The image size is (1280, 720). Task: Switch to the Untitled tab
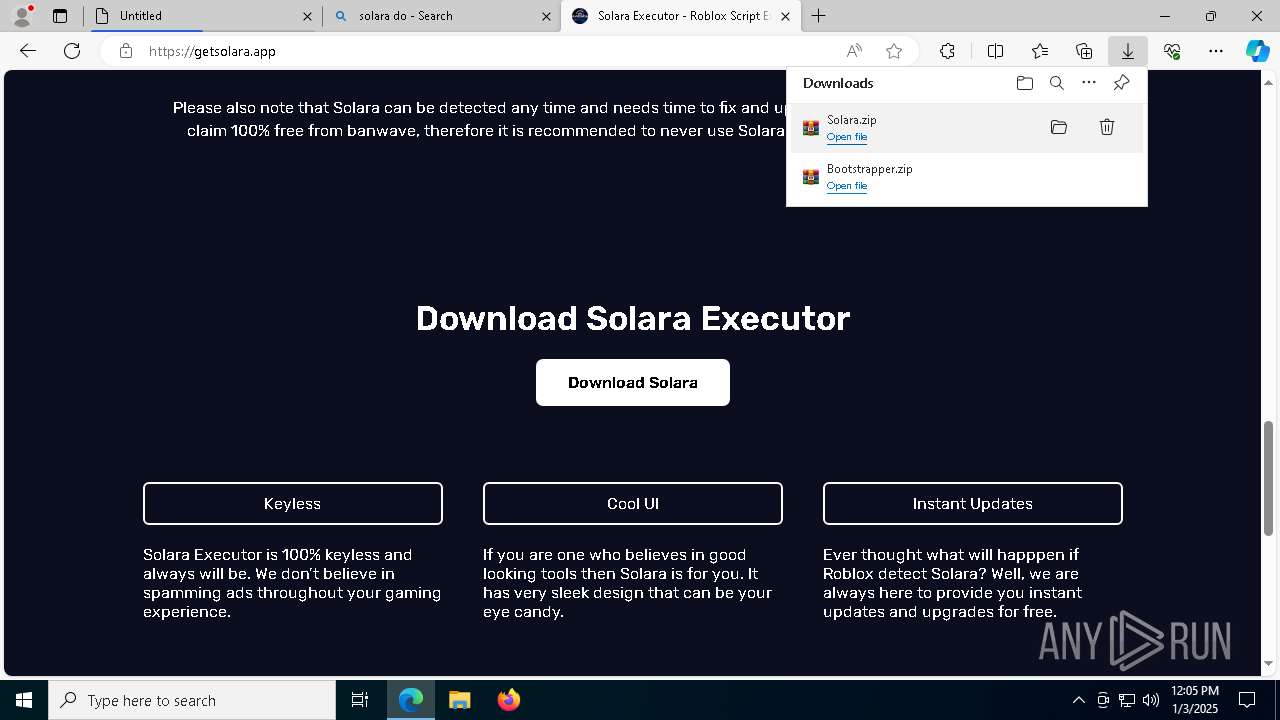(x=203, y=16)
